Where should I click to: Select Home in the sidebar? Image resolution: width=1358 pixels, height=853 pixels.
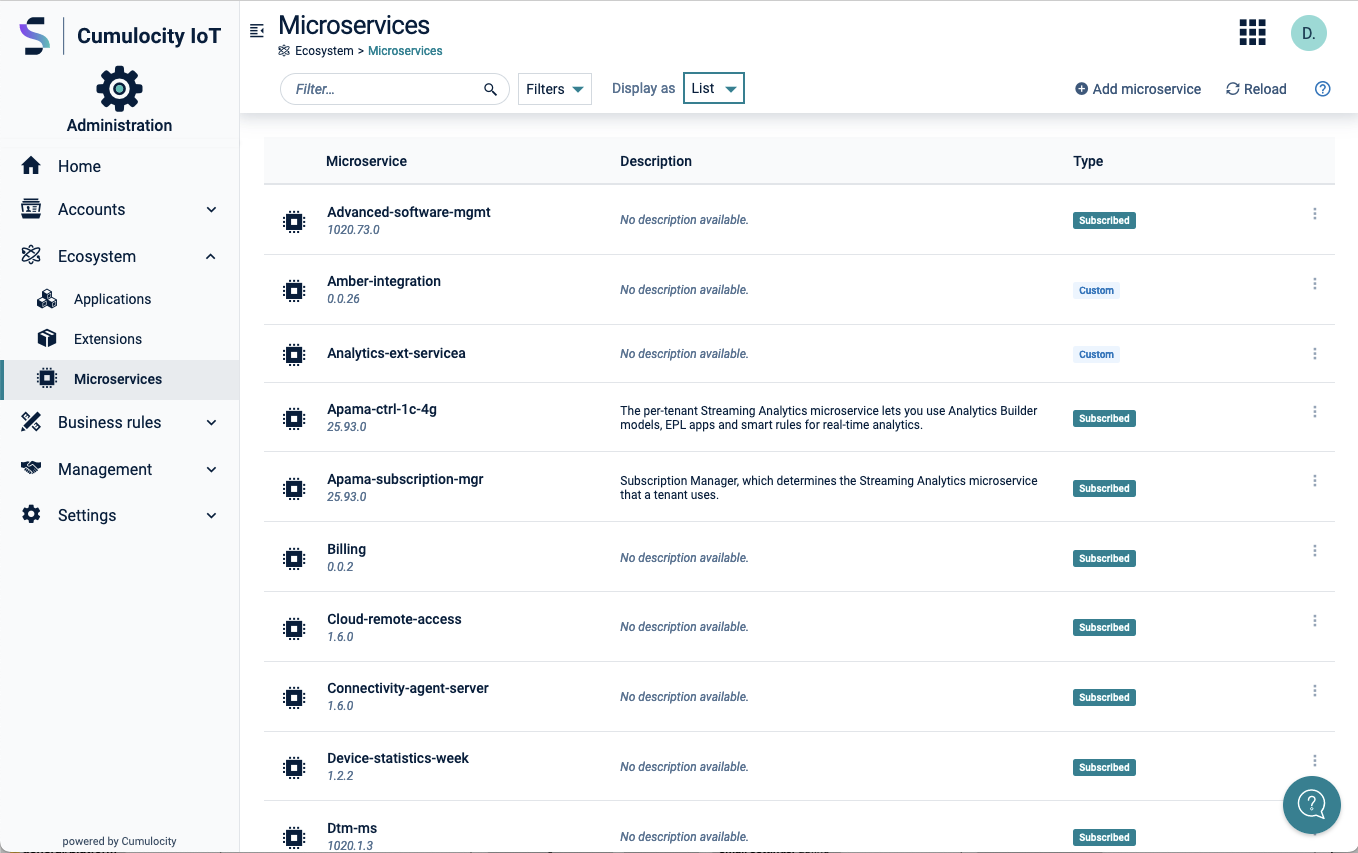pyautogui.click(x=81, y=165)
